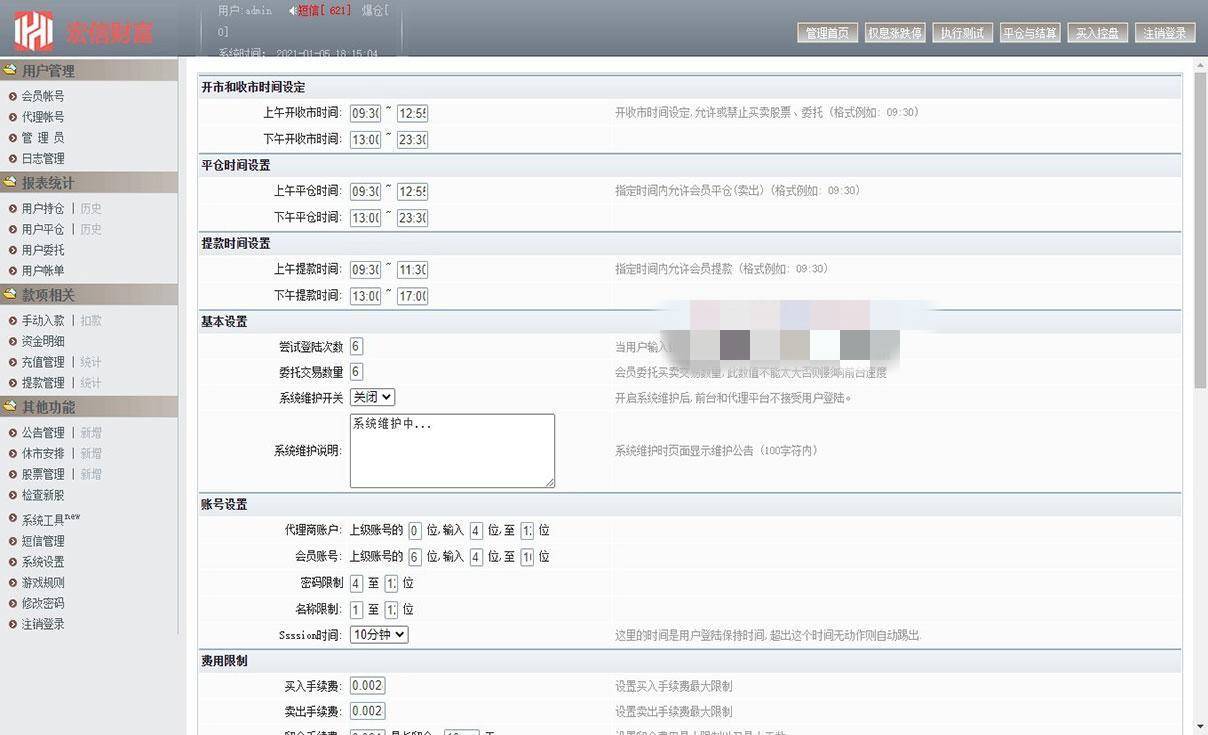The image size is (1208, 735).
Task: Click the folder icon beside 报表统计 header
Action: (x=12, y=183)
